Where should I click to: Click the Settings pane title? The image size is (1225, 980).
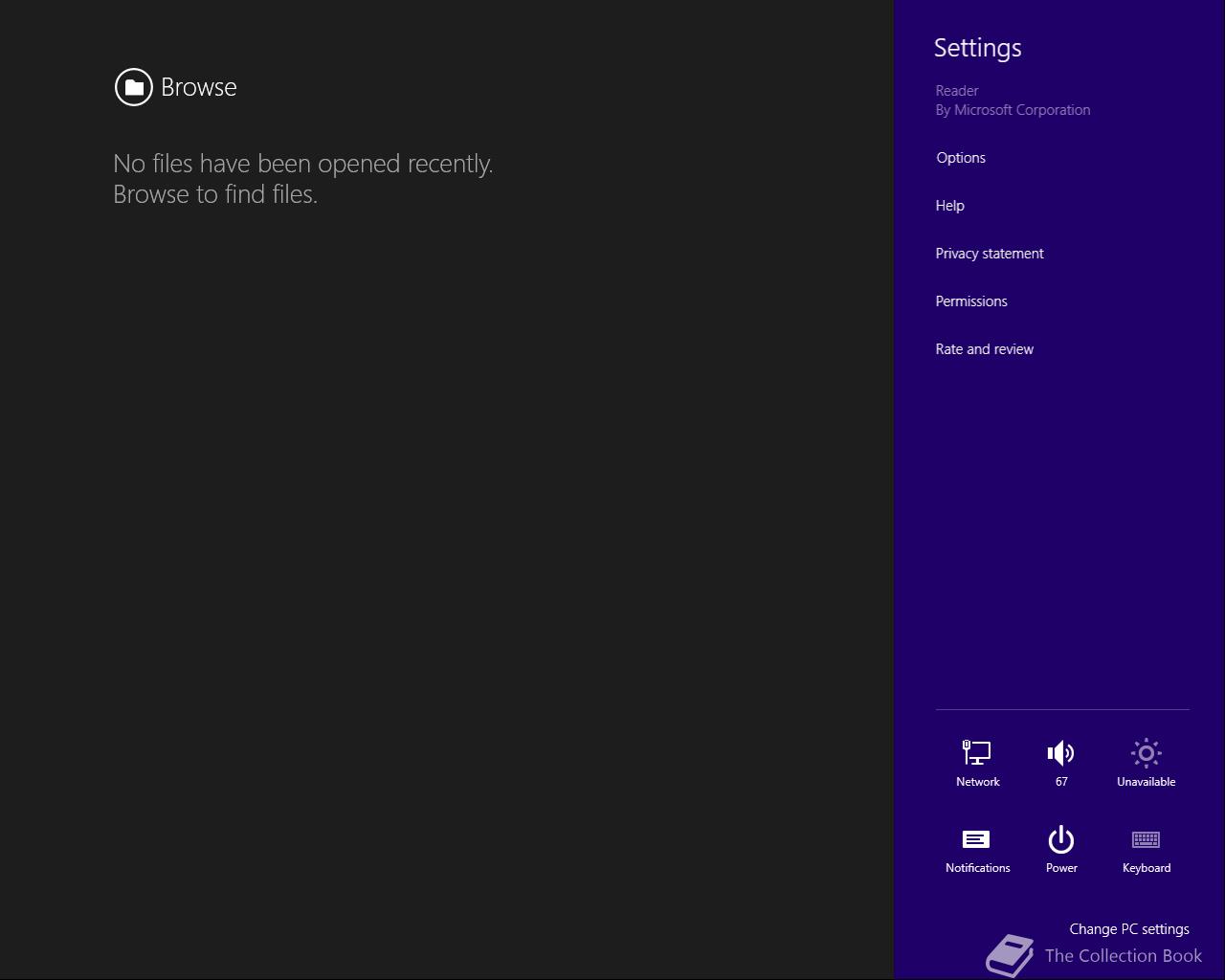click(x=977, y=48)
